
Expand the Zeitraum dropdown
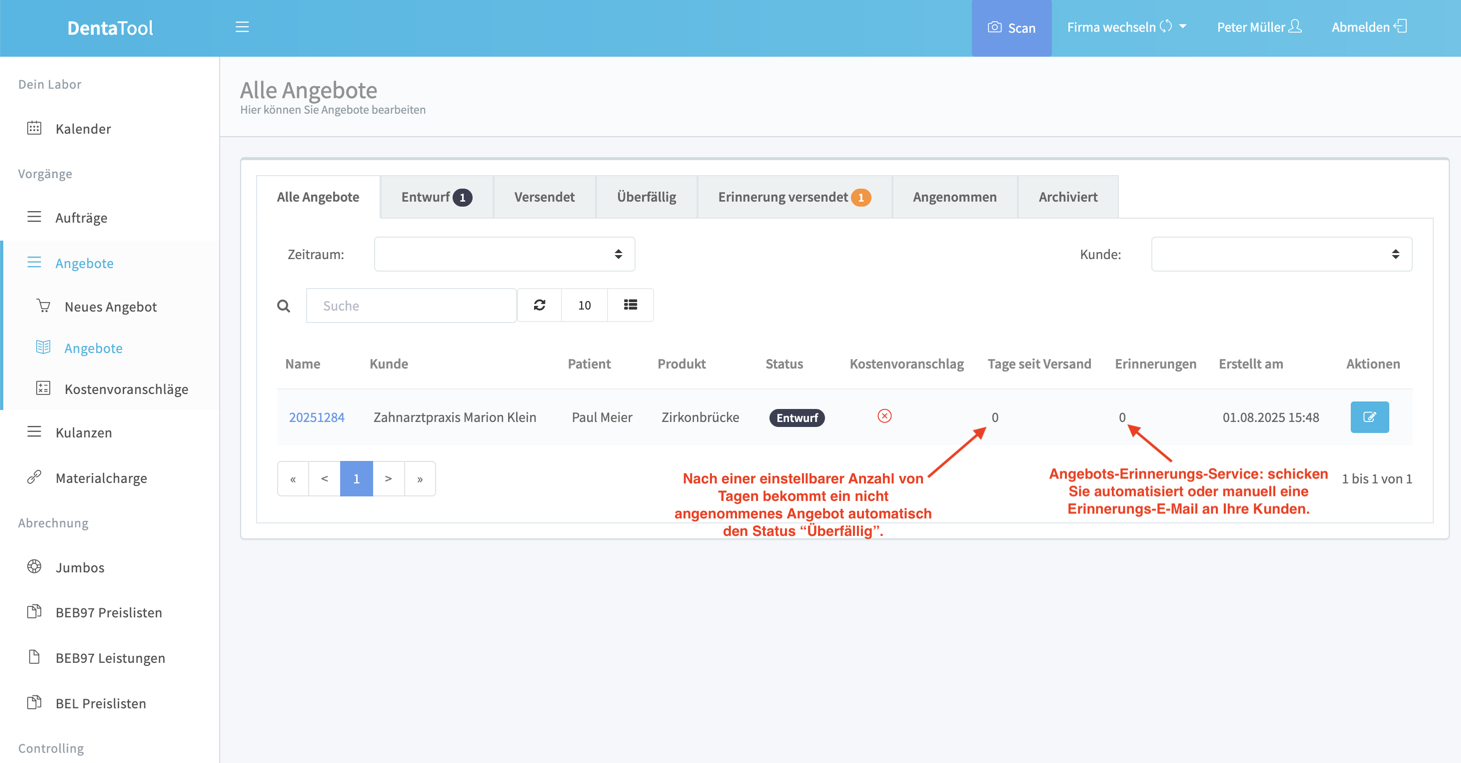[x=504, y=254]
